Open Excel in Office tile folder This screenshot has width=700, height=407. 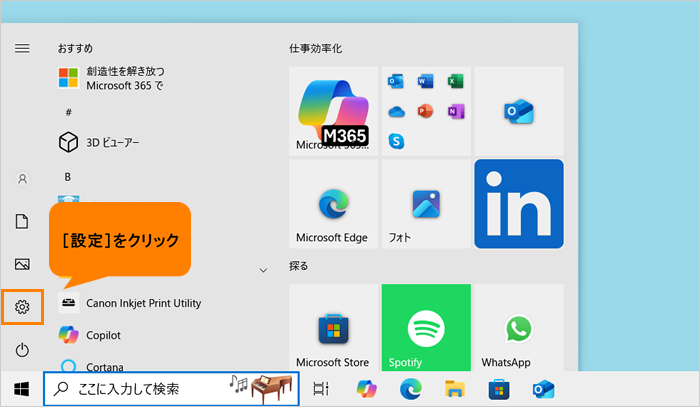coord(456,82)
